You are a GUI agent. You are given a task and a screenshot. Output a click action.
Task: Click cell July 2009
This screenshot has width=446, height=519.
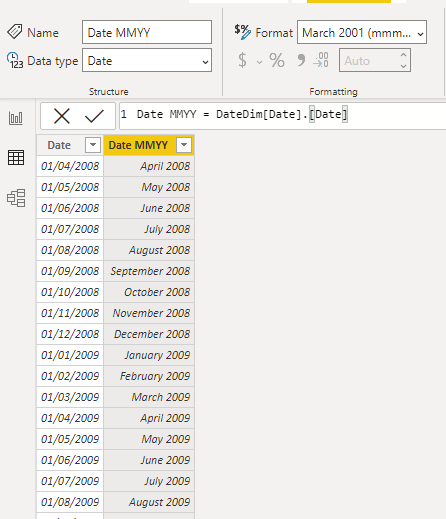pos(149,481)
